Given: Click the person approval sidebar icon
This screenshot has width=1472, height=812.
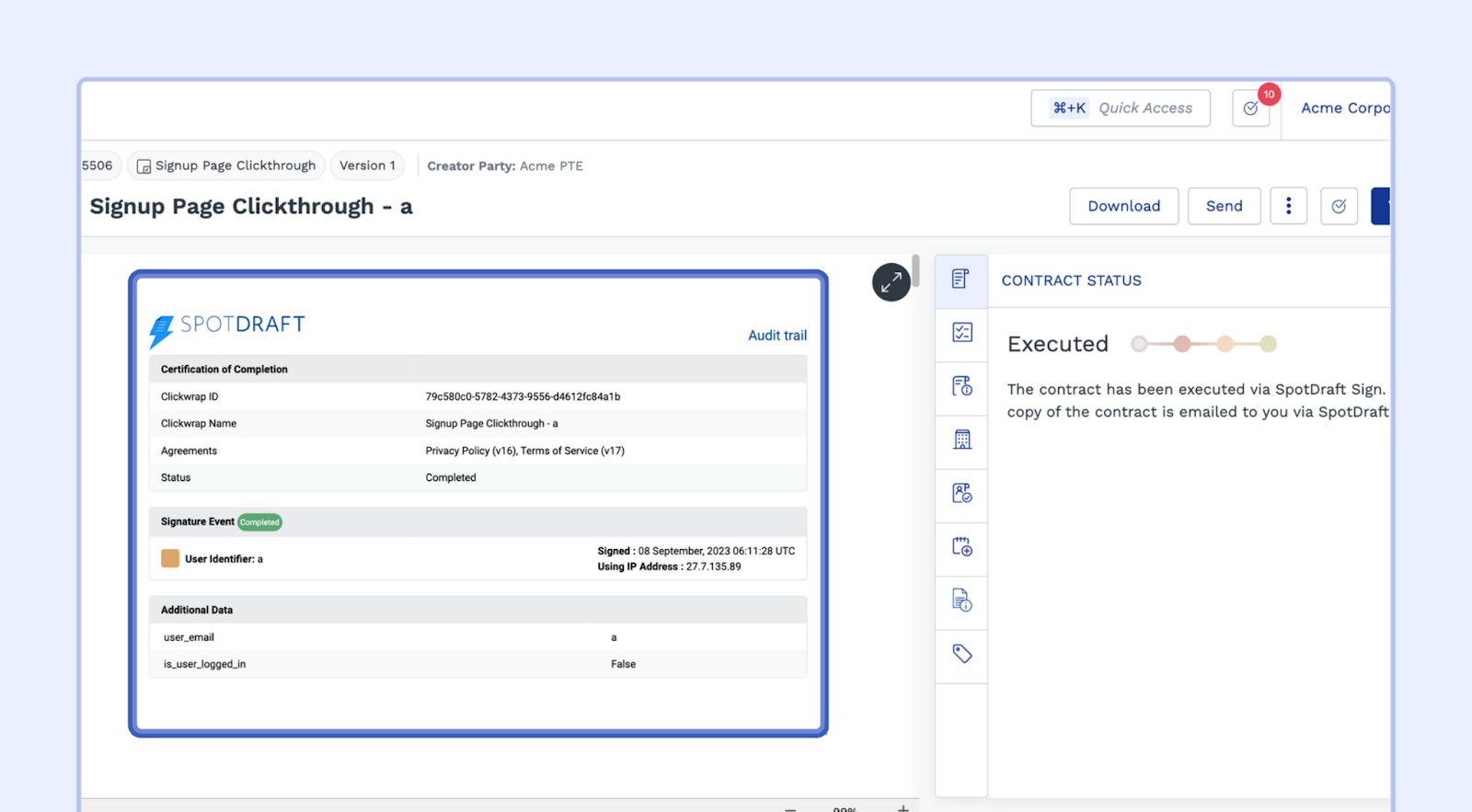Looking at the screenshot, I should point(961,494).
